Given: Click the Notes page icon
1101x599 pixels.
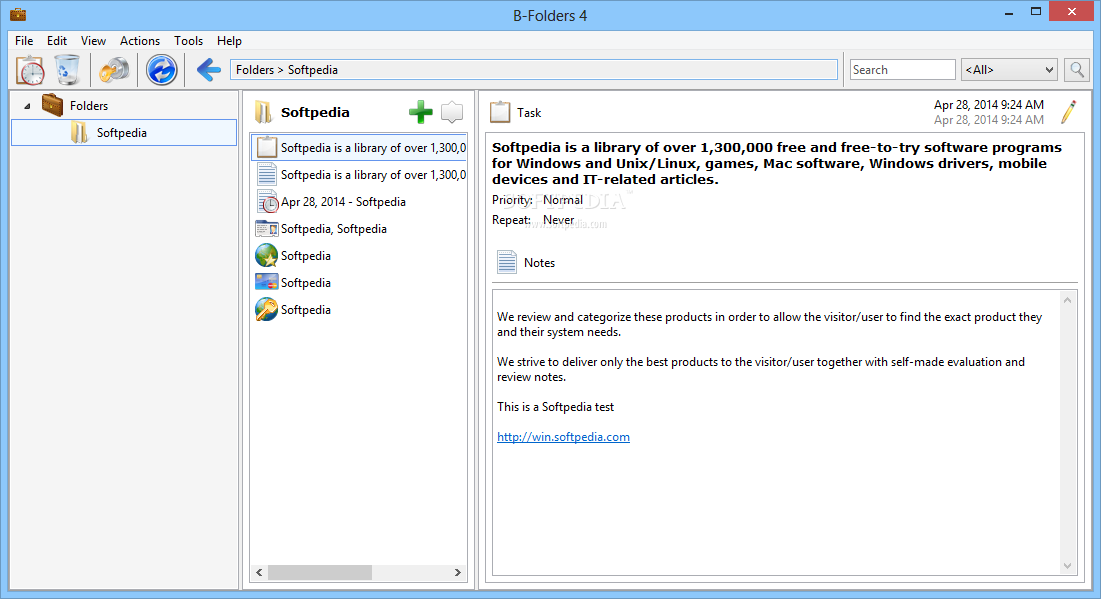Looking at the screenshot, I should [x=506, y=262].
